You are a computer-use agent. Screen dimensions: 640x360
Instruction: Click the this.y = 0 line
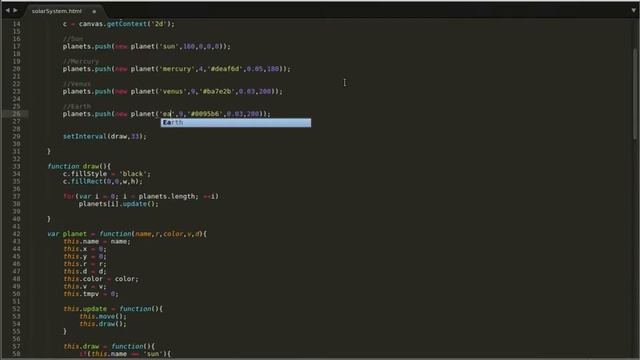[x=84, y=256]
